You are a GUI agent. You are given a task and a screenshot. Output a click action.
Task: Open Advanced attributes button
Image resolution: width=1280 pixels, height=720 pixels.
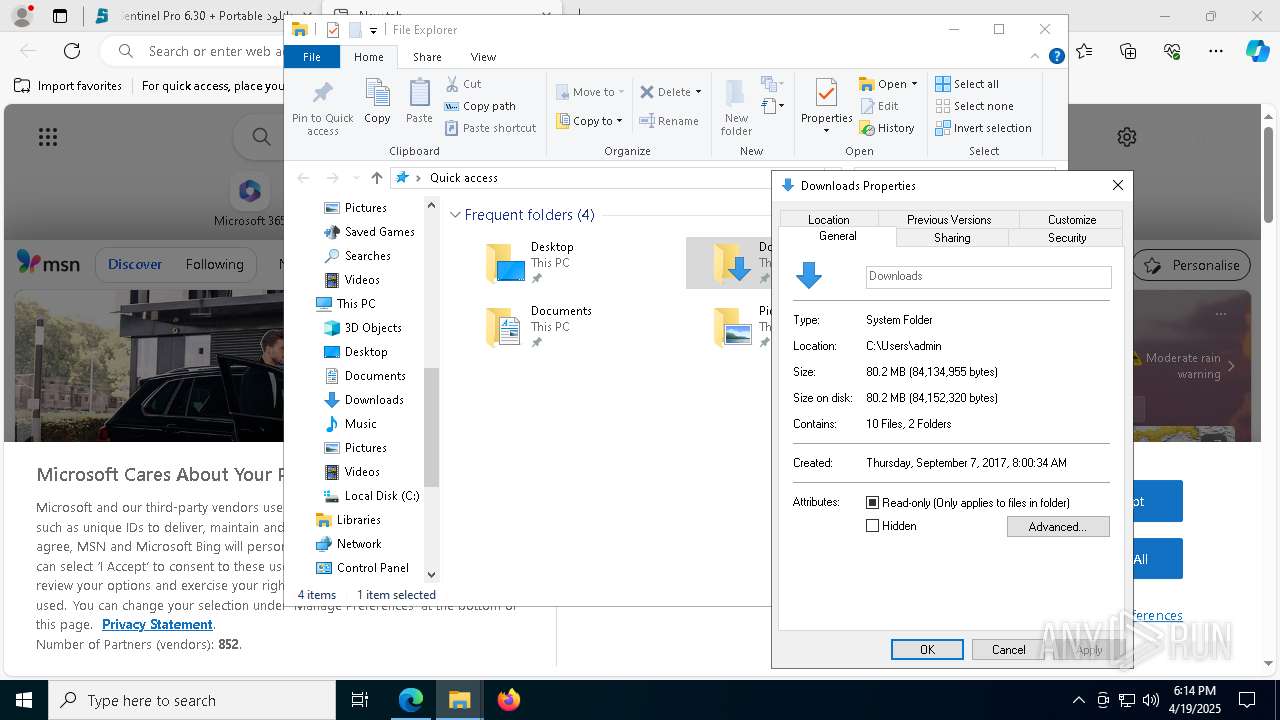1058,527
